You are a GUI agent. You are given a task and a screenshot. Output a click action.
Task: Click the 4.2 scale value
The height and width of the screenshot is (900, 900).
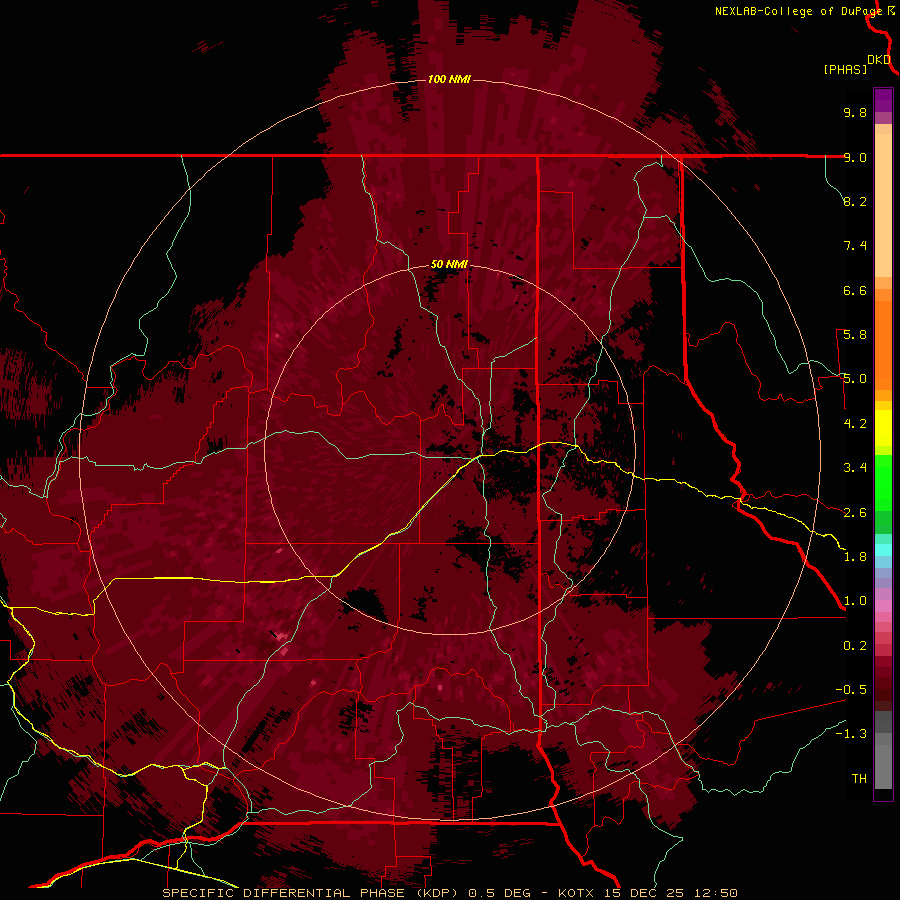(855, 424)
